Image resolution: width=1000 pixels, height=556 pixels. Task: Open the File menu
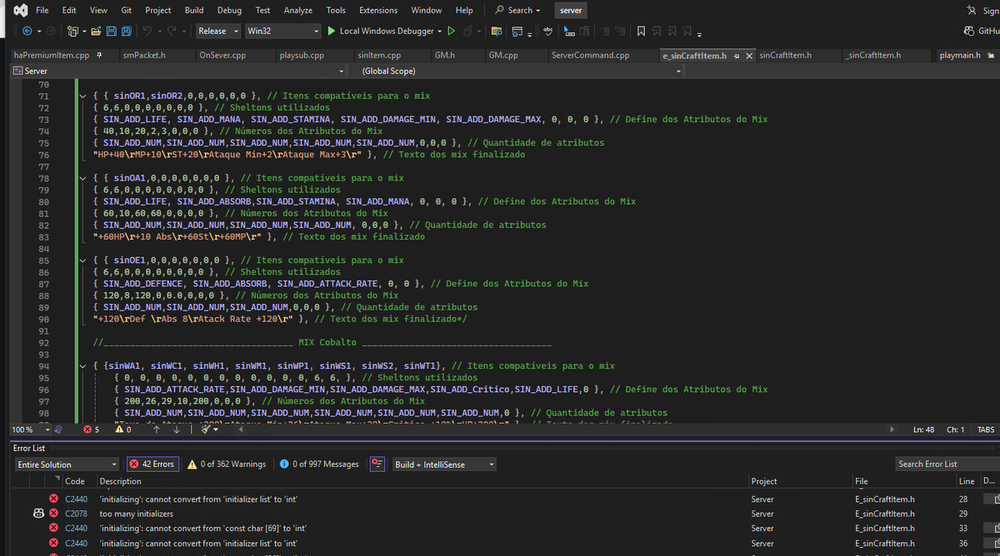point(42,10)
